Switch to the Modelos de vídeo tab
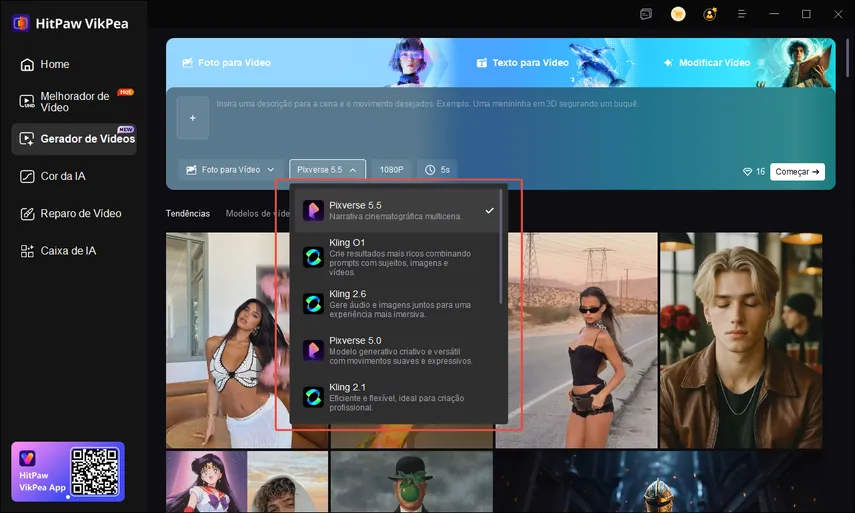The height and width of the screenshot is (513, 855). pyautogui.click(x=257, y=214)
